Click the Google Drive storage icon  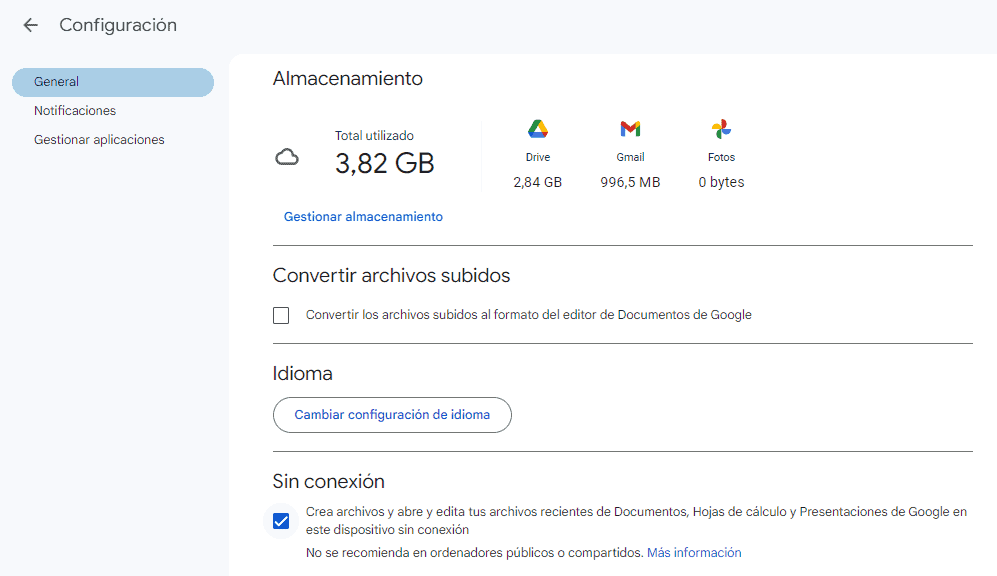[538, 129]
